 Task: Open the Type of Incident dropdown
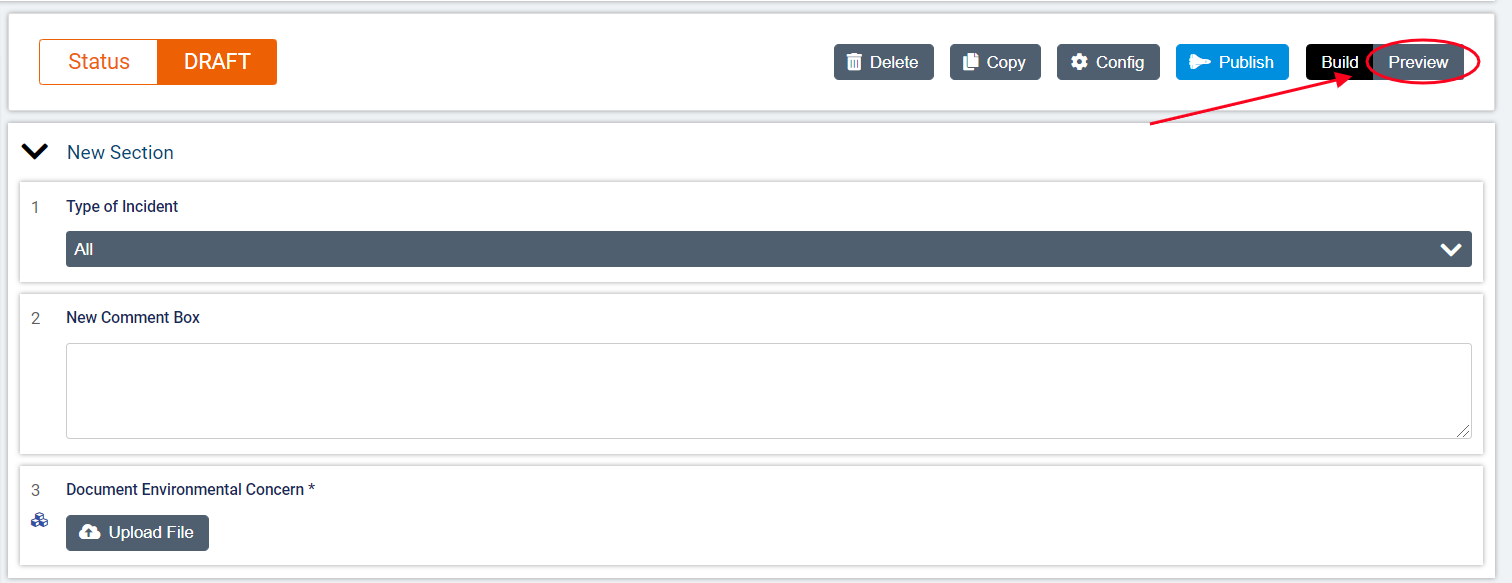(768, 249)
